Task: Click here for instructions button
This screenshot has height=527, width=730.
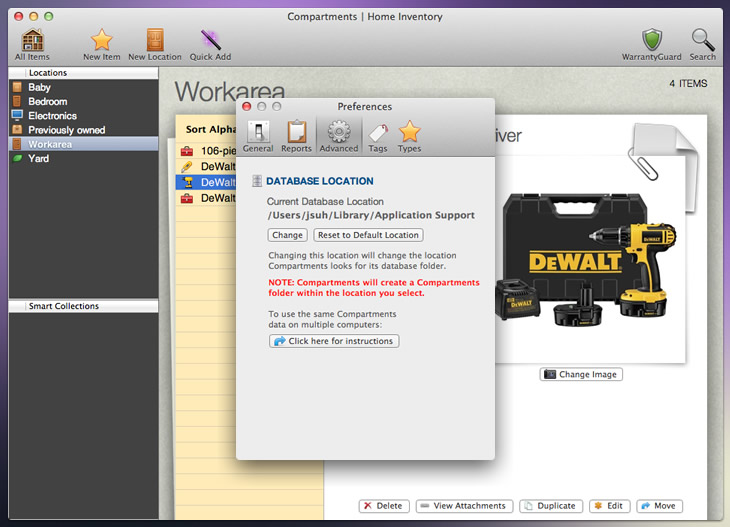Action: coord(334,341)
